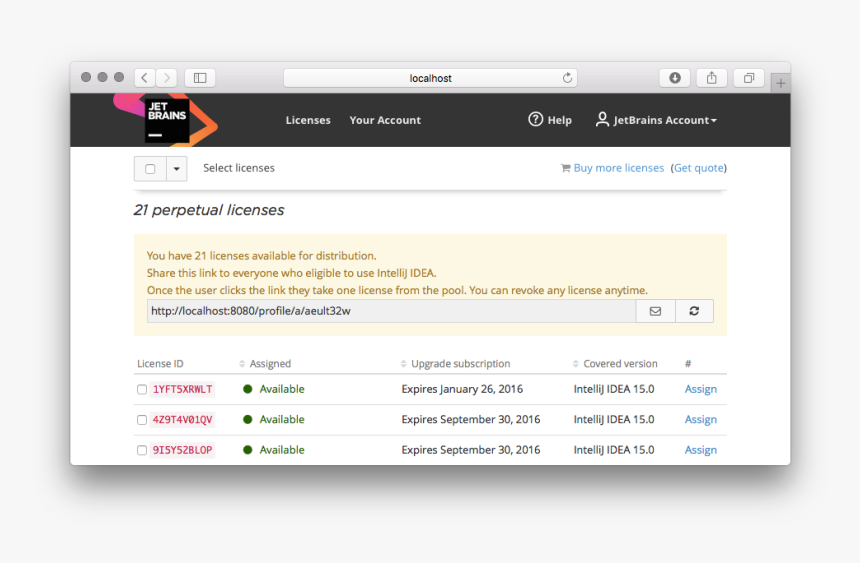860x563 pixels.
Task: Click Buy more licenses link
Action: (619, 168)
